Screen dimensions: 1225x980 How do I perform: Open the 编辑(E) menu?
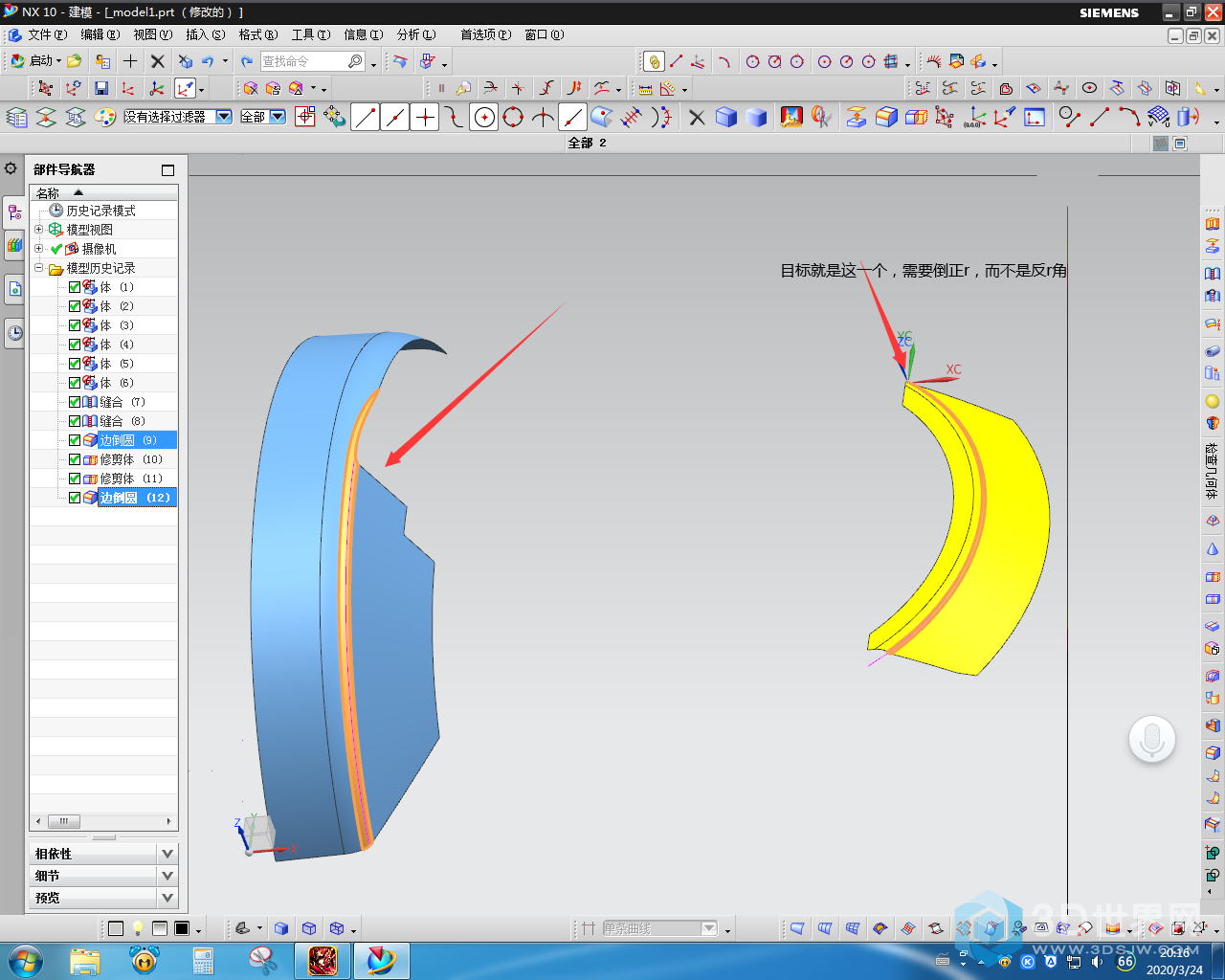tap(100, 34)
